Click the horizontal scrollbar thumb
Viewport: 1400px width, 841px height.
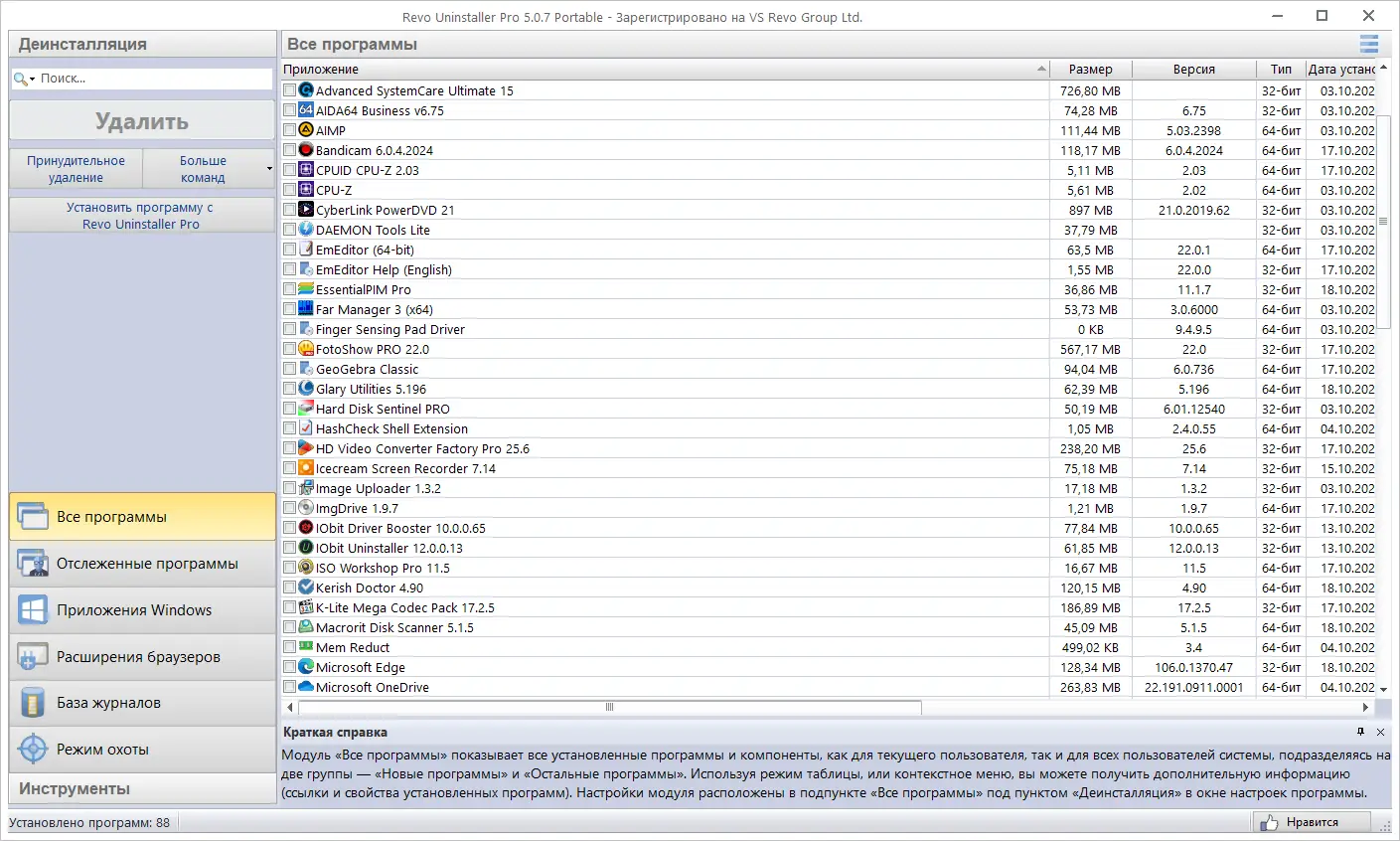coord(609,707)
